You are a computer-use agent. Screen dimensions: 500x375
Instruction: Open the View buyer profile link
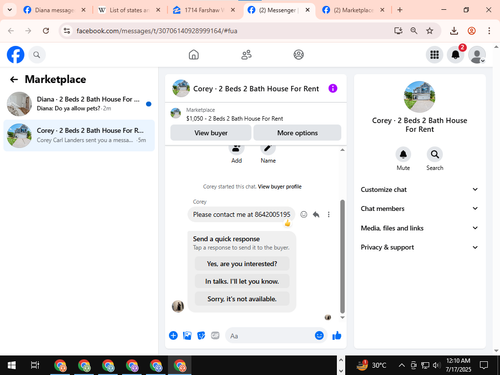pyautogui.click(x=280, y=187)
